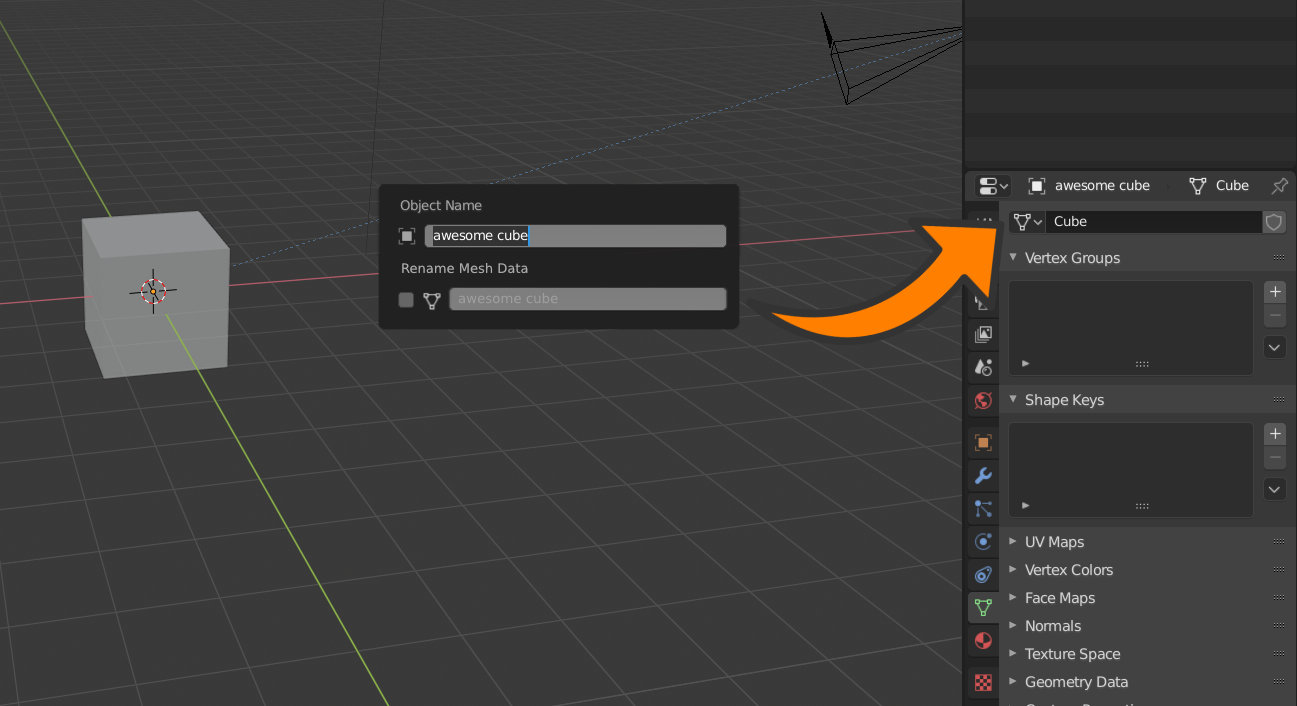
Task: Click the Vertex Groups panel drag handle
Action: [1279, 258]
